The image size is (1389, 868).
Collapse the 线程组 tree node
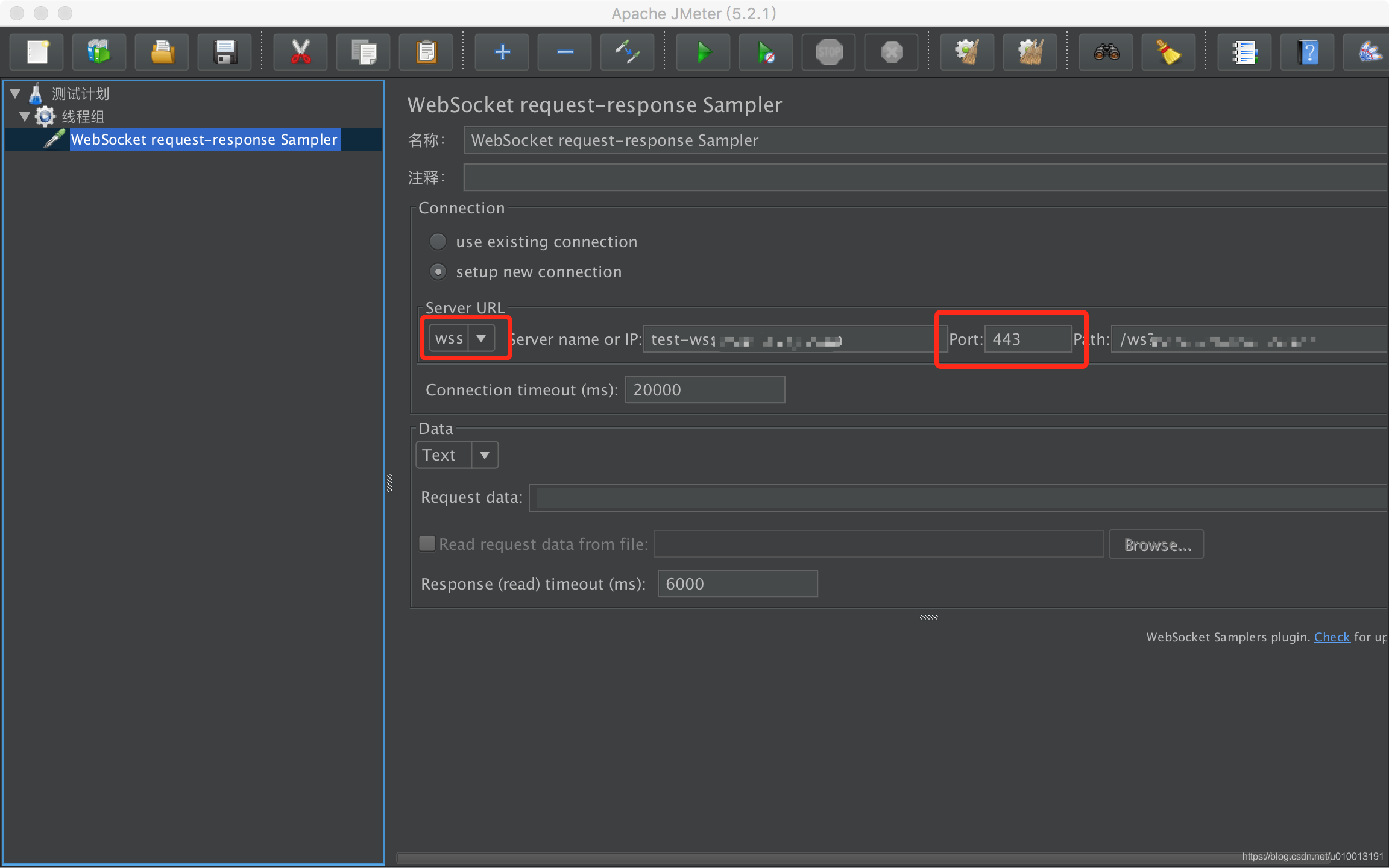point(25,116)
